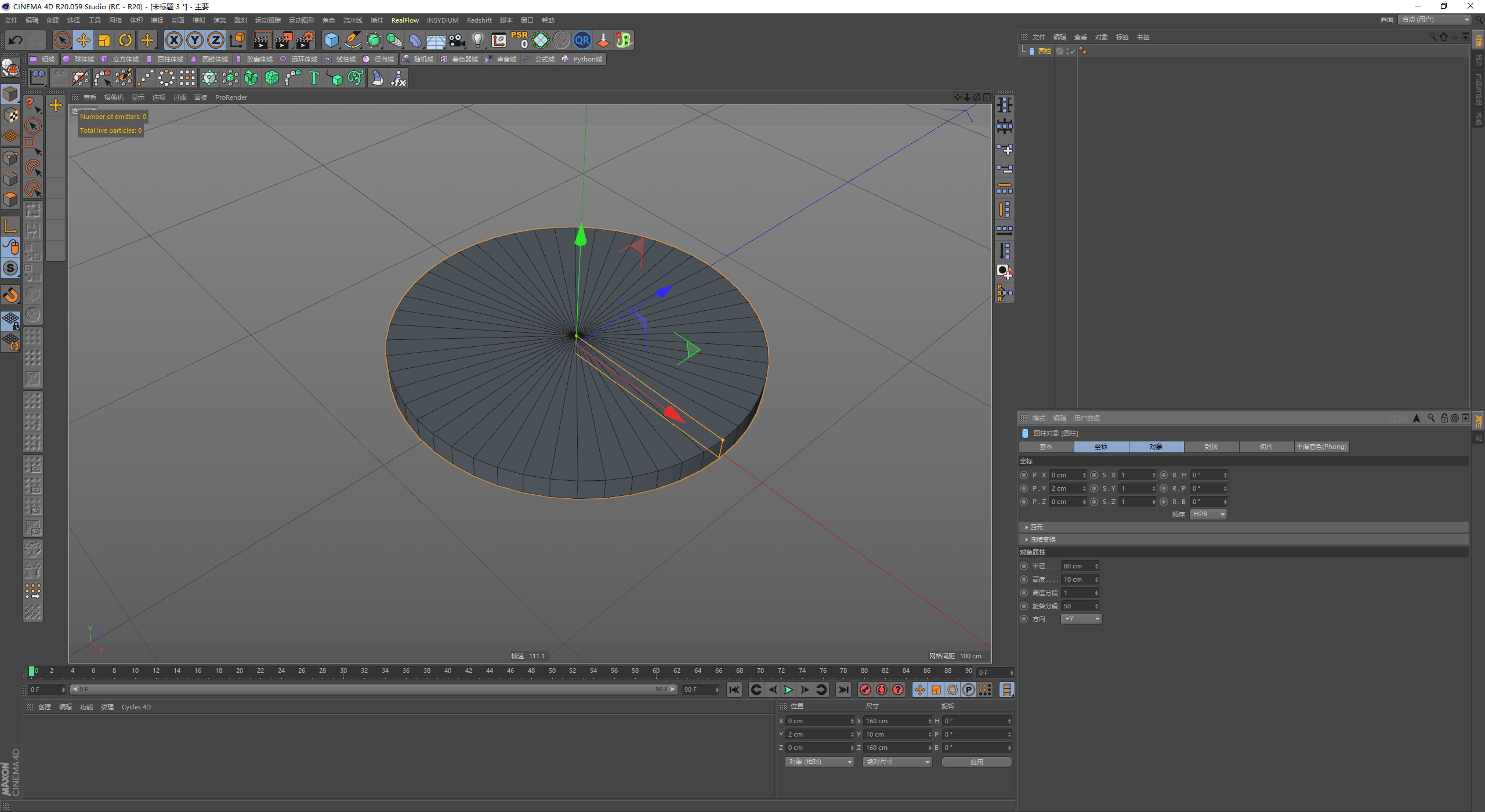Open the 方向 +Y direction dropdown
The image size is (1485, 812).
coord(1081,619)
